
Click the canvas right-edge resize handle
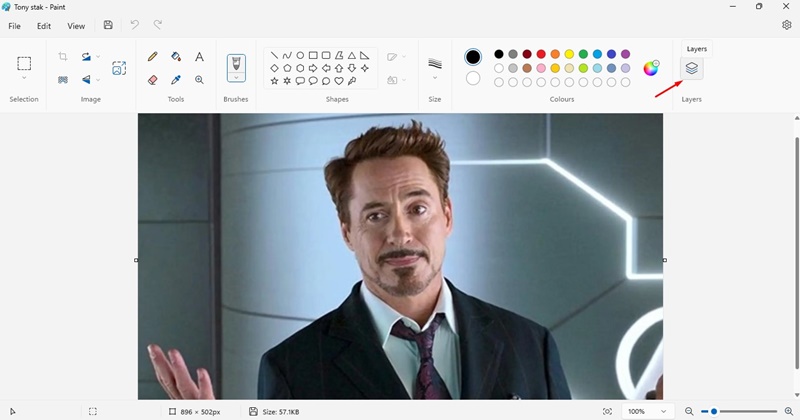pos(664,260)
